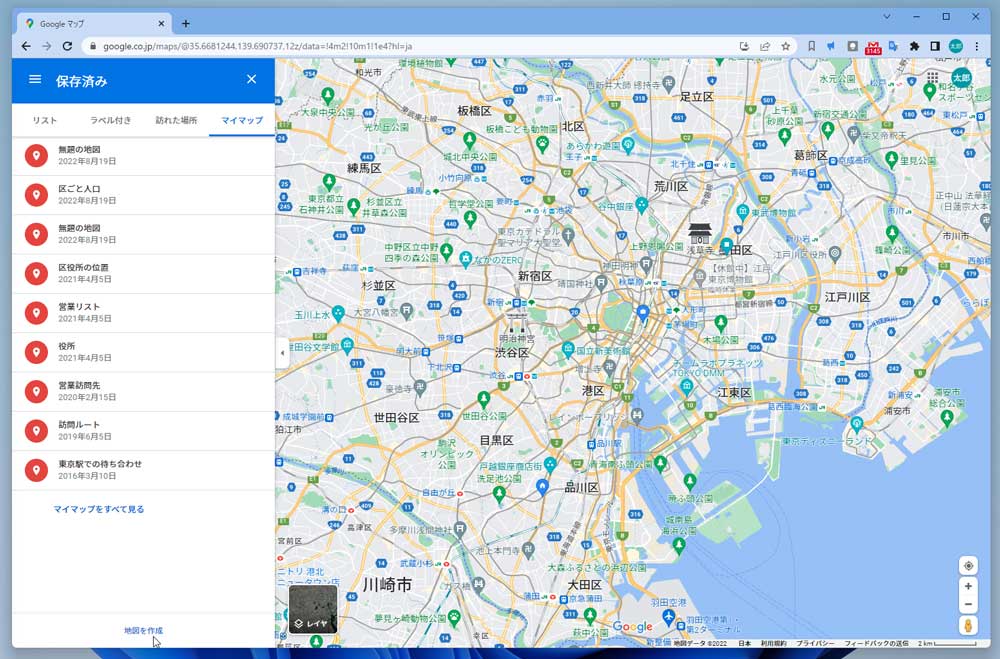Close the Saved (保存済み) panel
This screenshot has height=659, width=1000.
point(251,79)
